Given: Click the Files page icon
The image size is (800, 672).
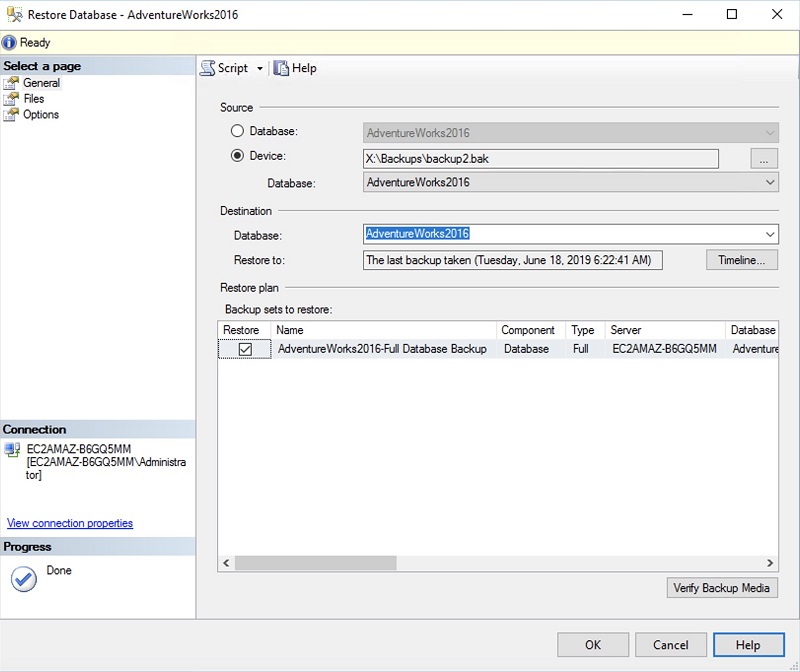Looking at the screenshot, I should (11, 98).
